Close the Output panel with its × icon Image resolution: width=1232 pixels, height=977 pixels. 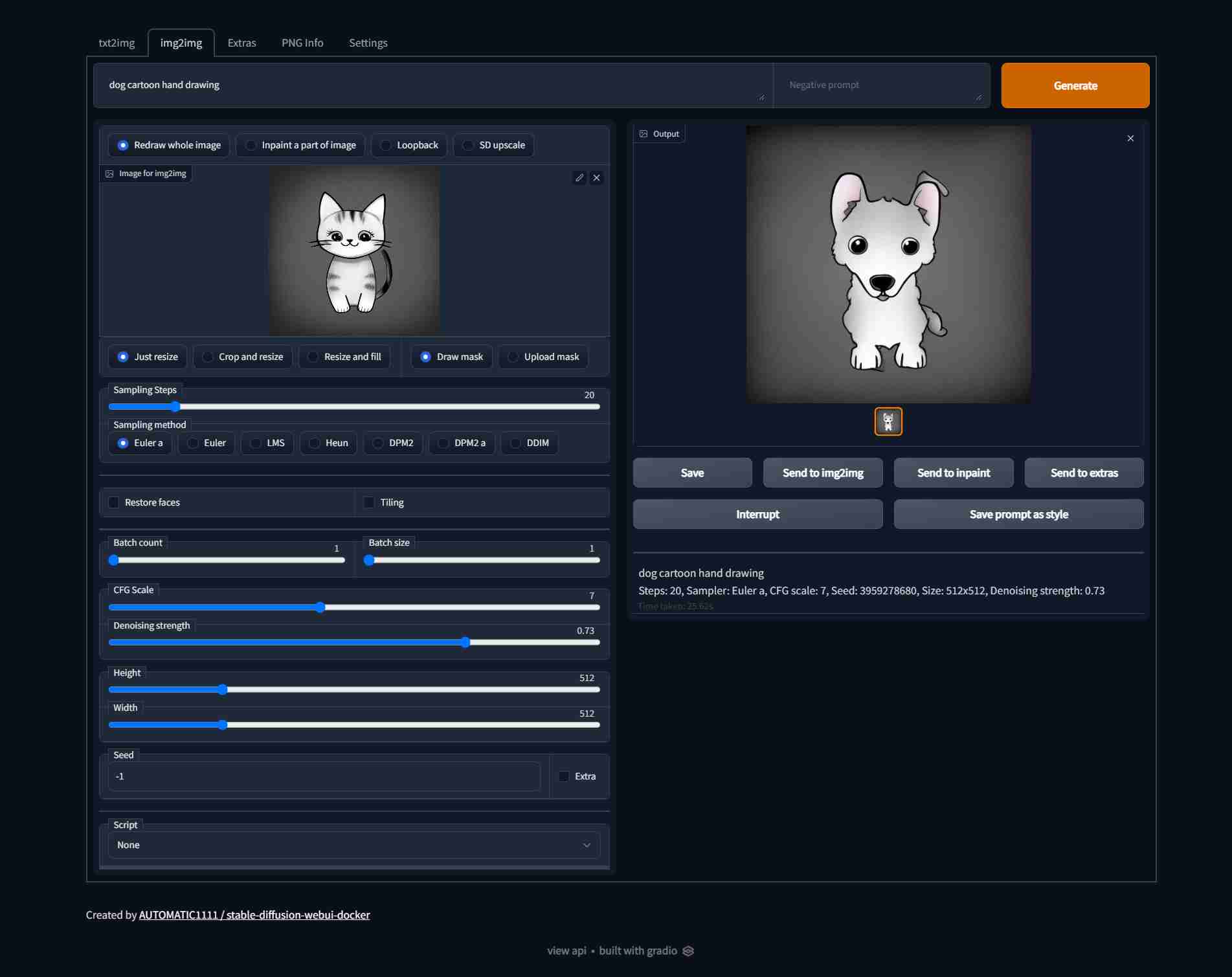[1130, 138]
